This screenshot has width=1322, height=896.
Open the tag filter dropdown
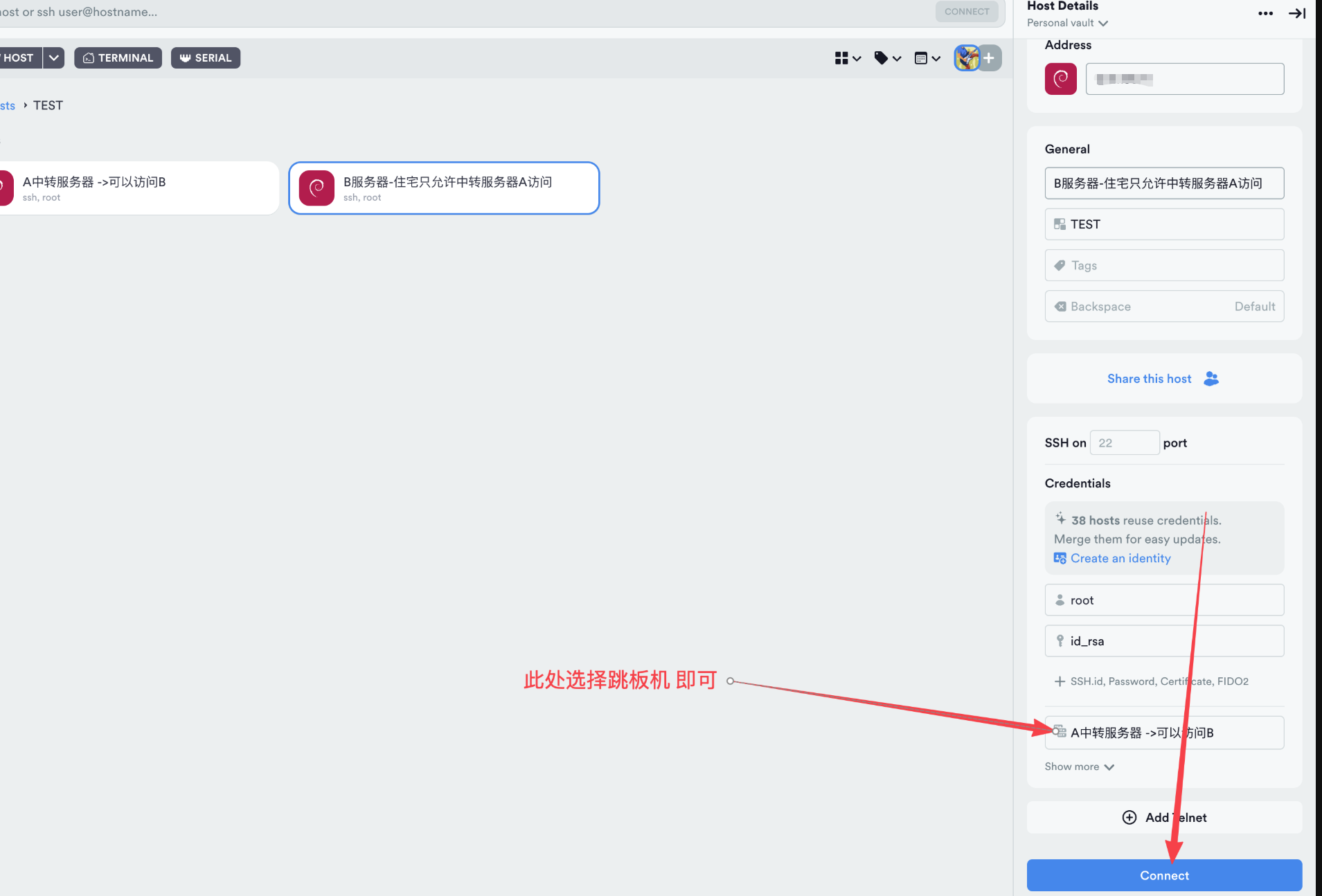coord(887,58)
